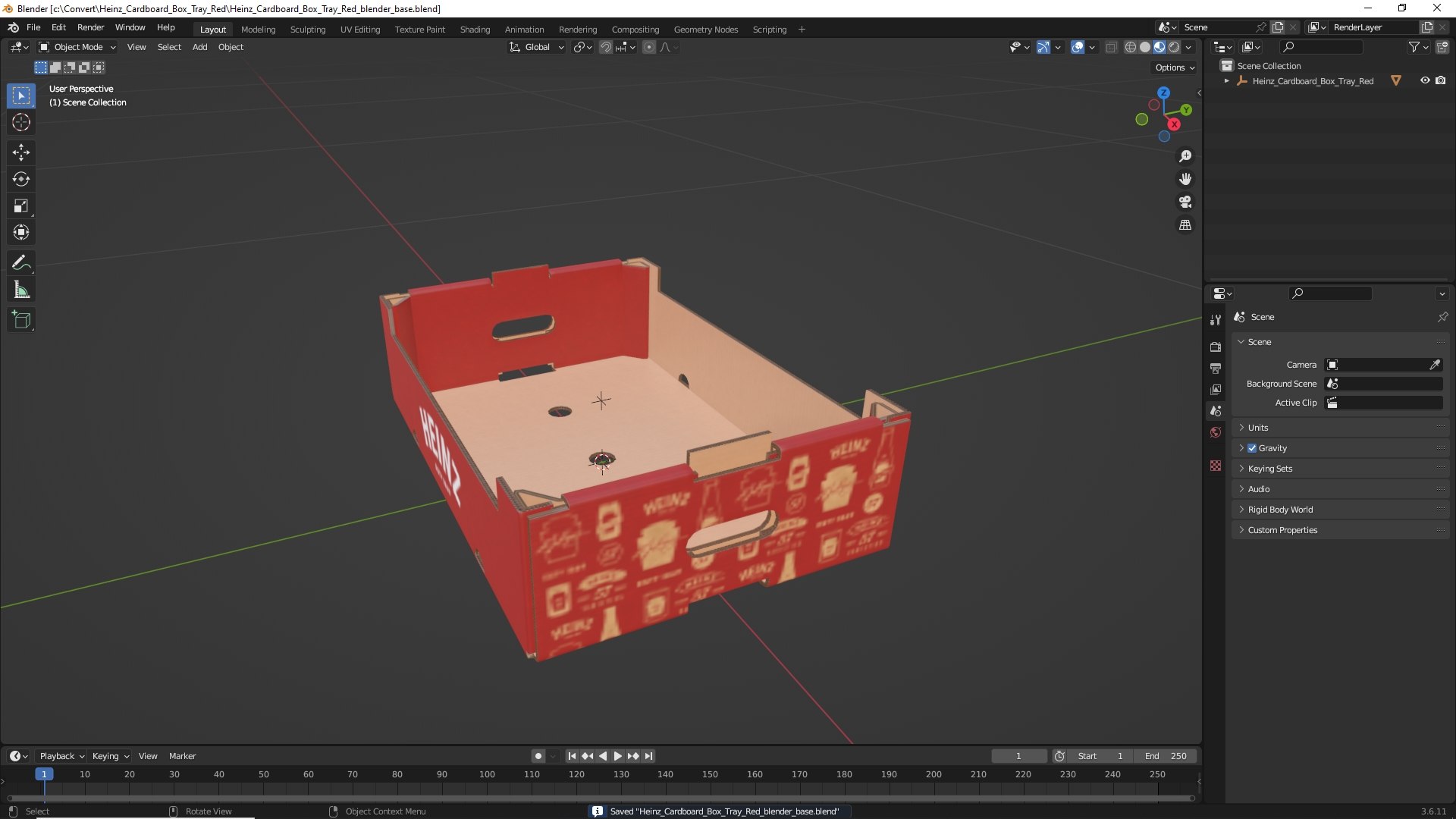Viewport: 1456px width, 819px height.
Task: Toggle proportional editing
Action: point(649,47)
